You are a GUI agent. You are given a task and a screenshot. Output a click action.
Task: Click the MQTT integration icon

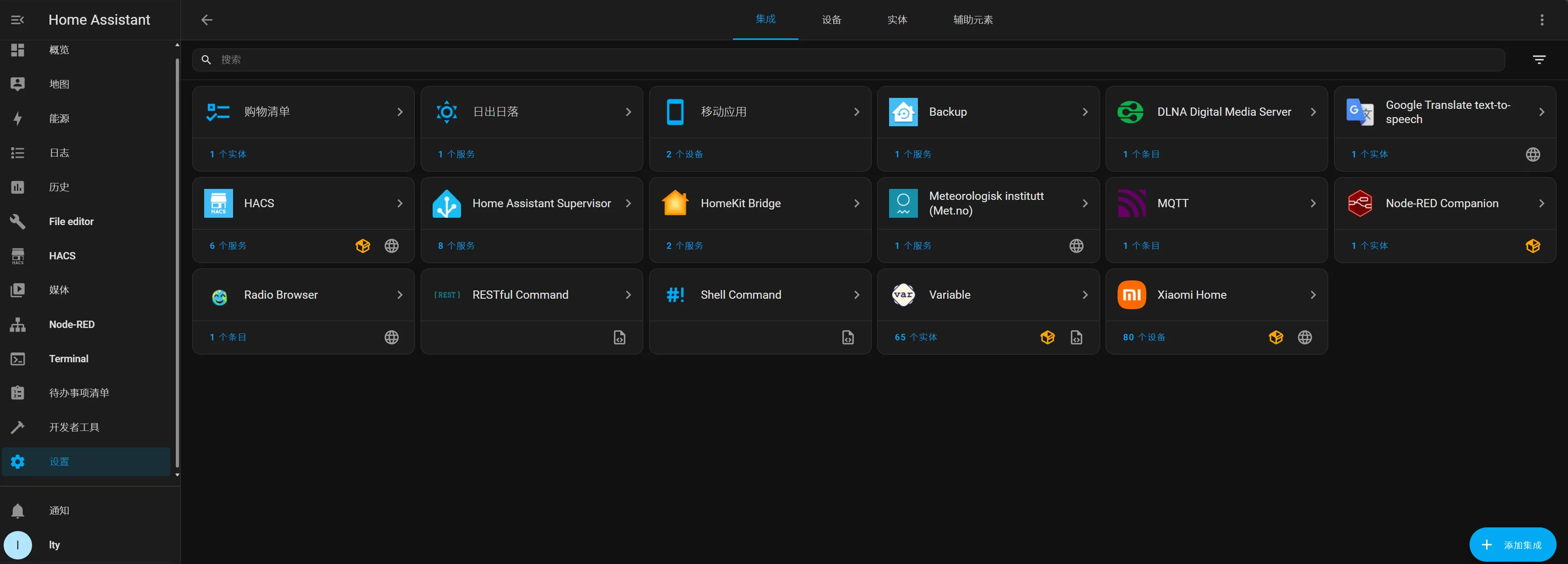pos(1132,203)
